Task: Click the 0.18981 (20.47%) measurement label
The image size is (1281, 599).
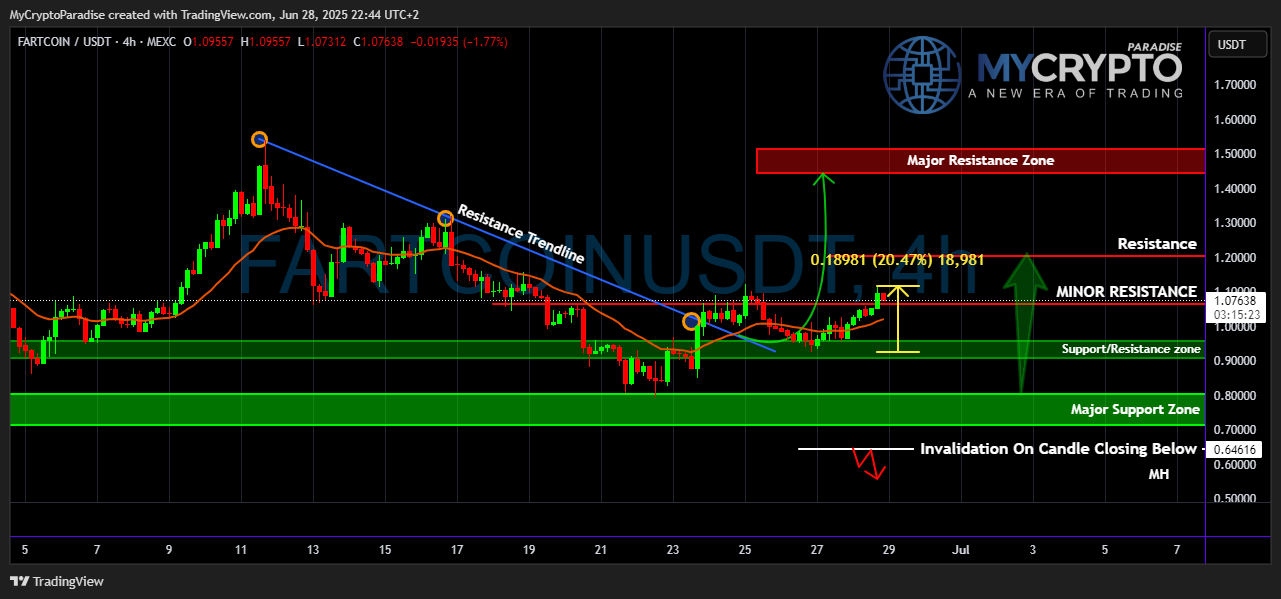Action: [897, 259]
